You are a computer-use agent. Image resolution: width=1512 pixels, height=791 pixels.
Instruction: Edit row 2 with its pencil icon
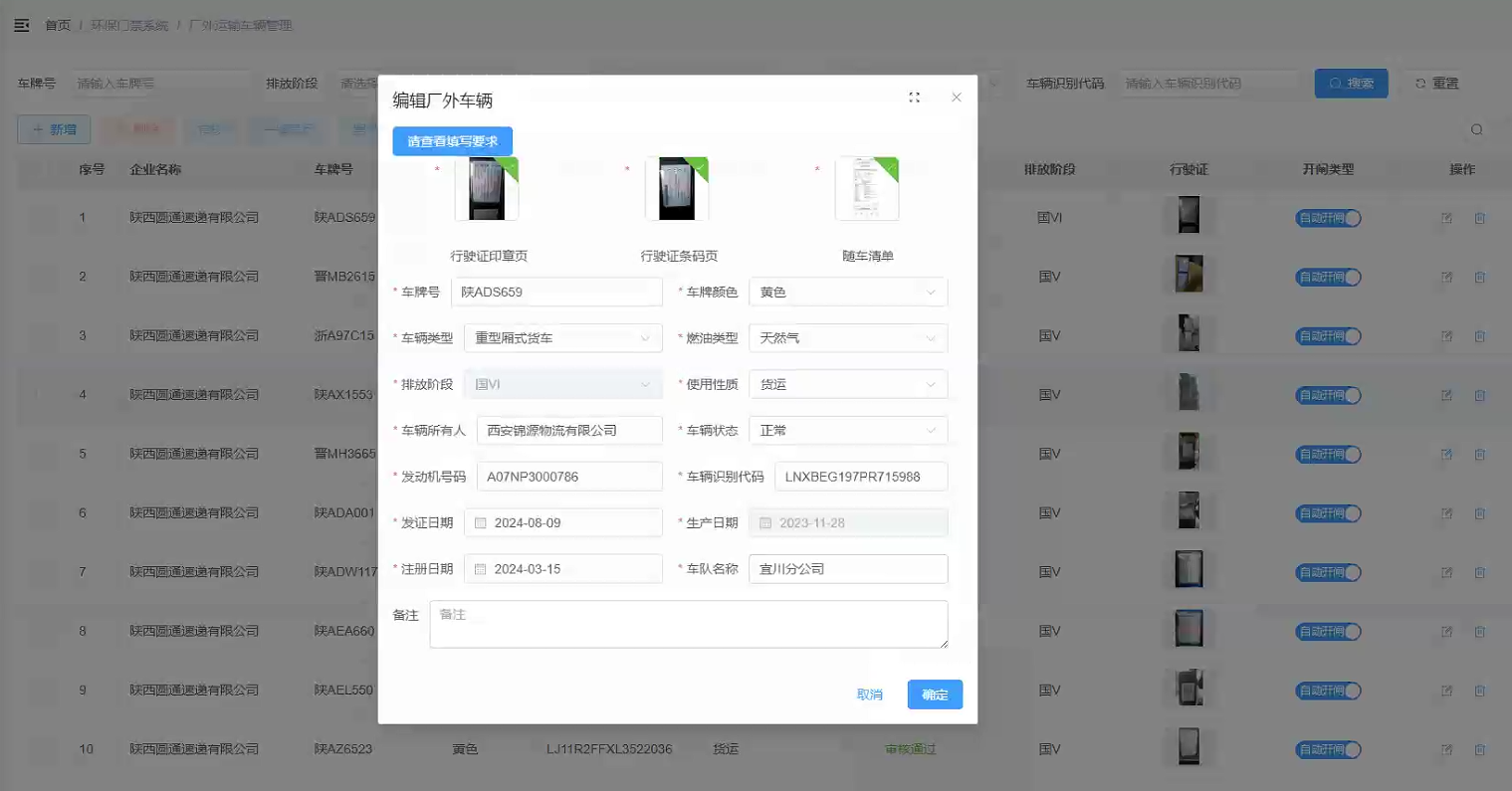click(1447, 277)
